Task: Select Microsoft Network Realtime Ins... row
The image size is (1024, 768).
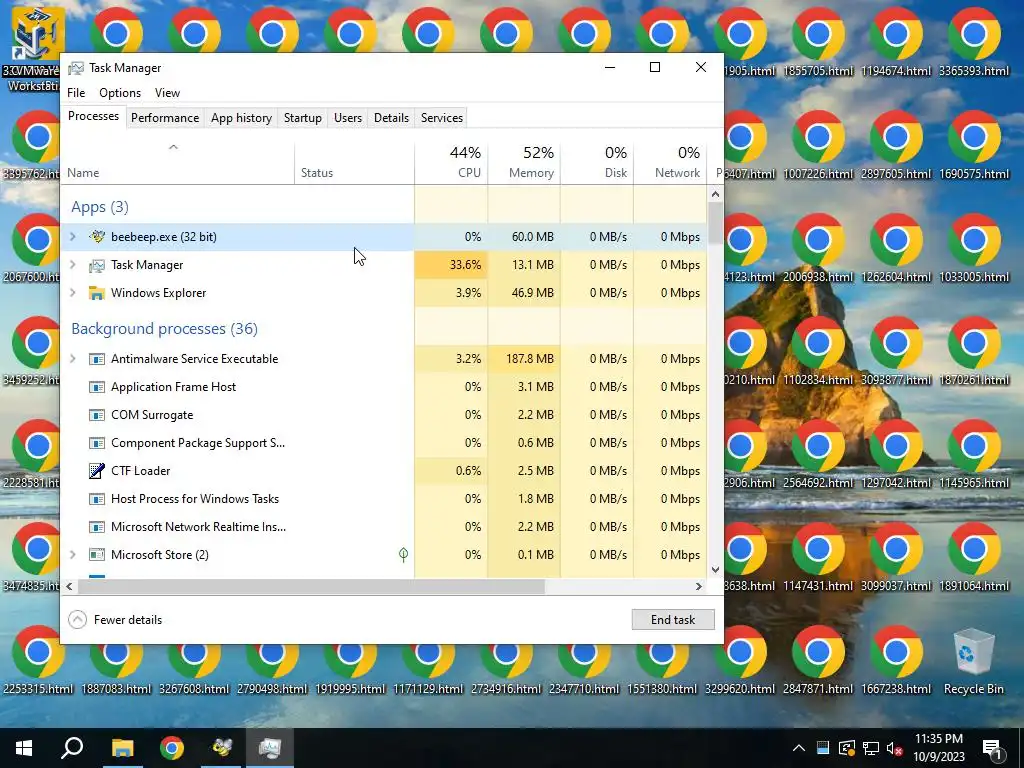Action: point(384,527)
